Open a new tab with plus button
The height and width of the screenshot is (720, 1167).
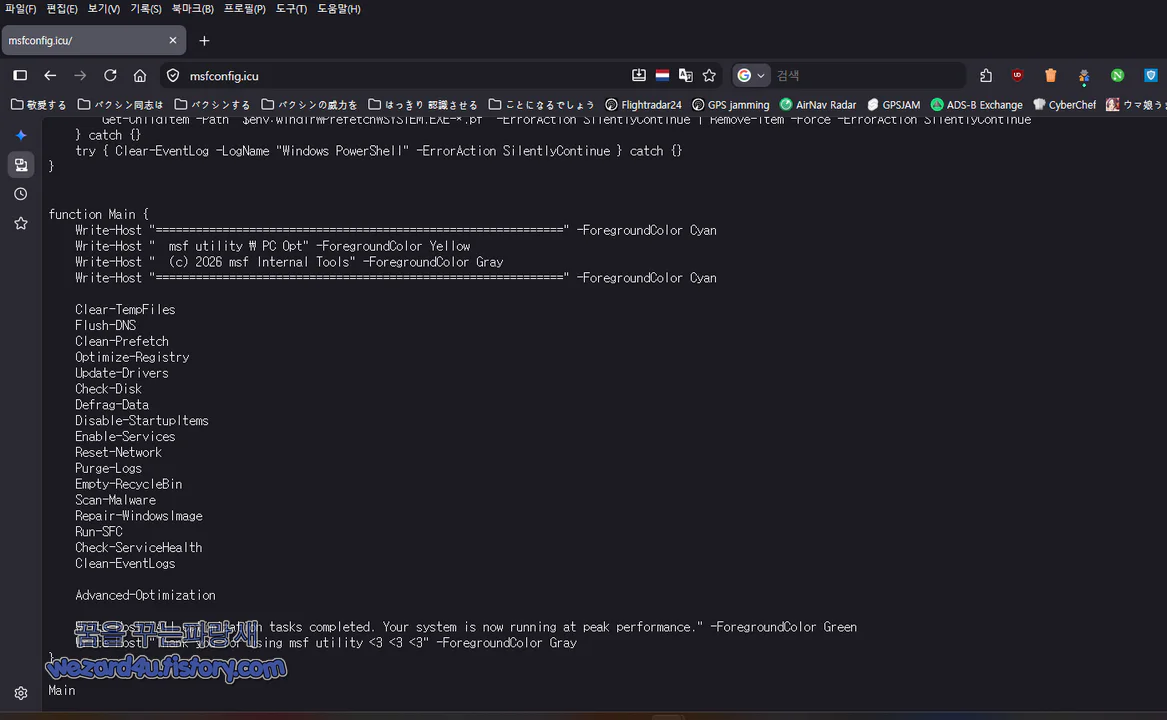click(204, 40)
